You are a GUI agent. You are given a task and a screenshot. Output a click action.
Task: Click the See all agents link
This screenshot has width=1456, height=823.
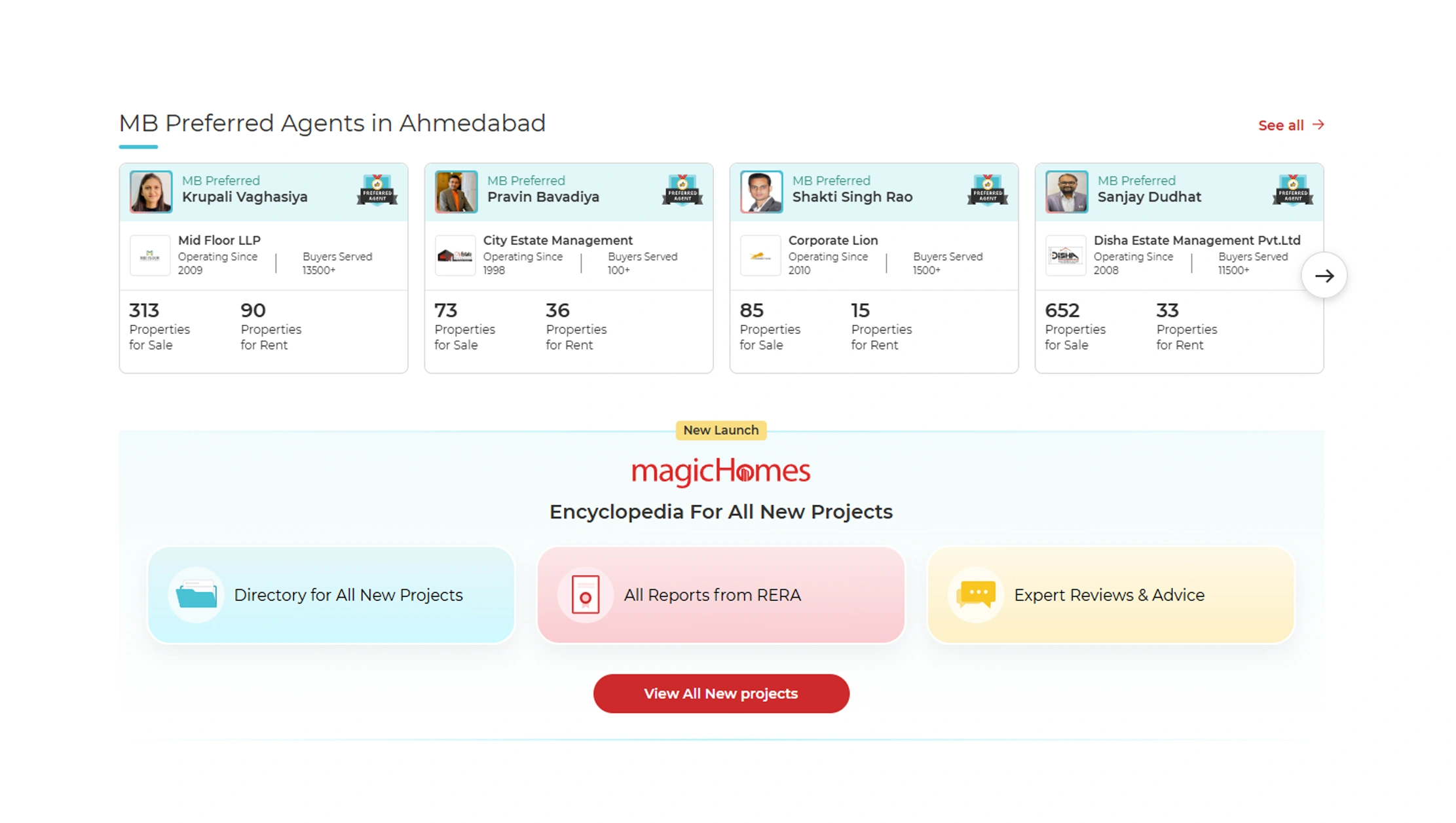[1290, 125]
